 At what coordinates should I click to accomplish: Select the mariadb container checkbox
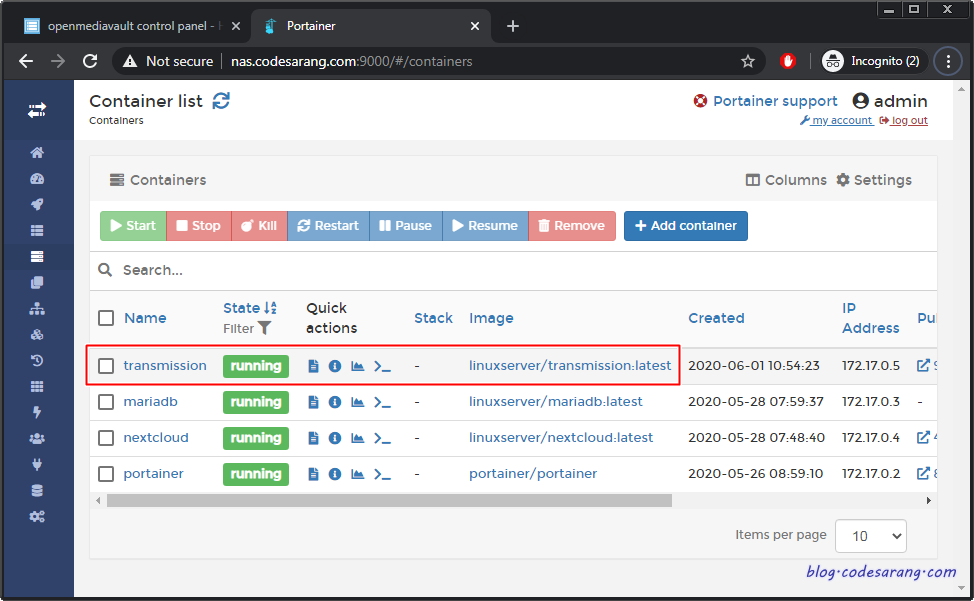click(x=106, y=402)
